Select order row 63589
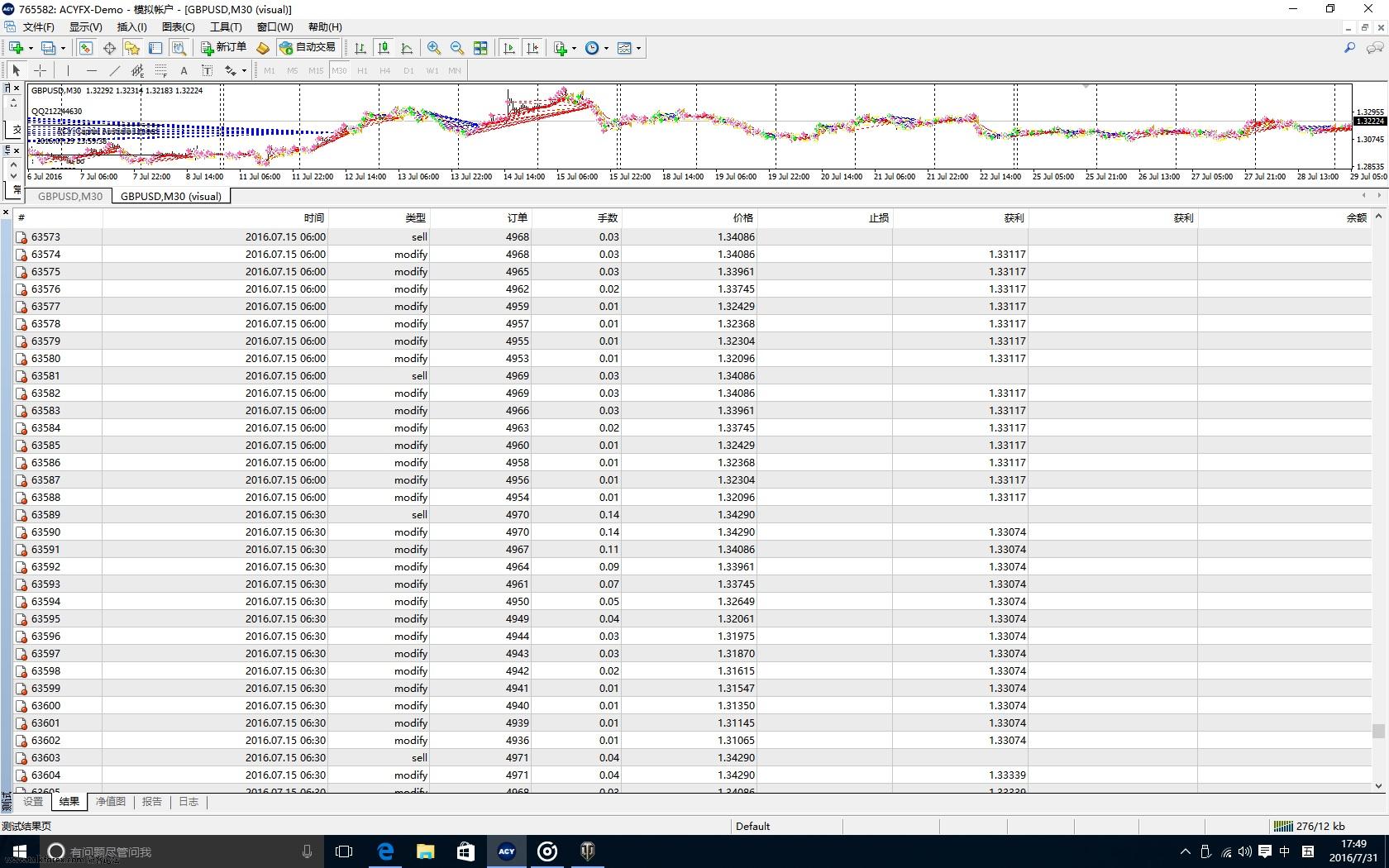Screen dimensions: 1389x868 click(693, 514)
